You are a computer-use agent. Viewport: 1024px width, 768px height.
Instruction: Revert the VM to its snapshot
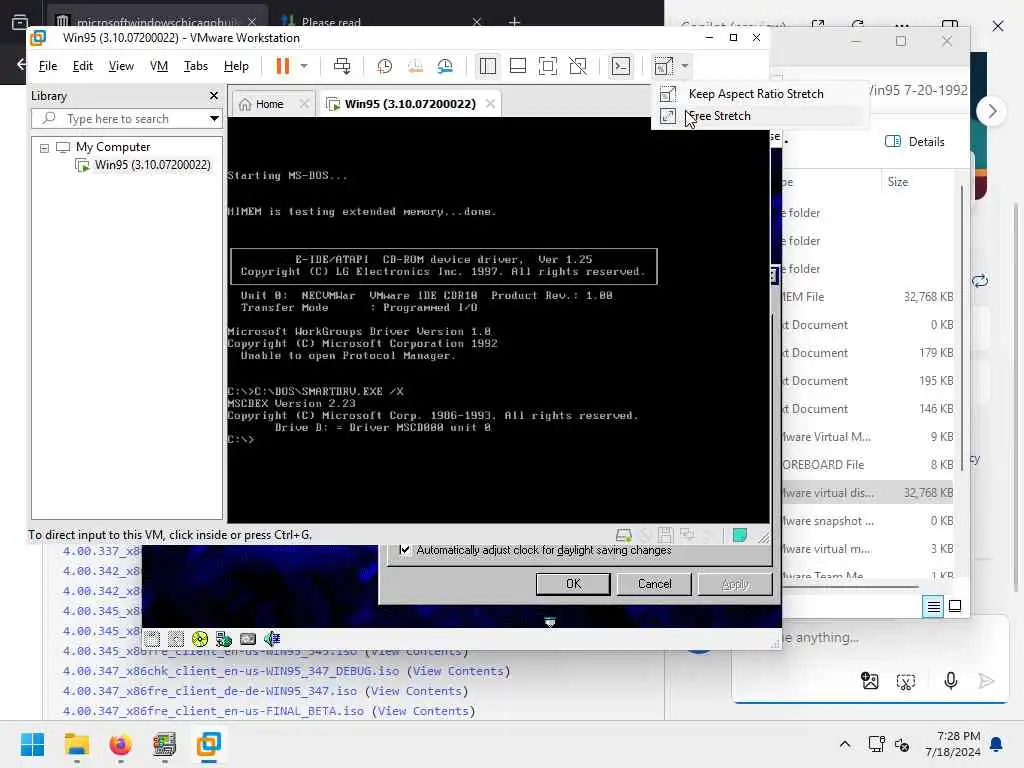(x=415, y=66)
